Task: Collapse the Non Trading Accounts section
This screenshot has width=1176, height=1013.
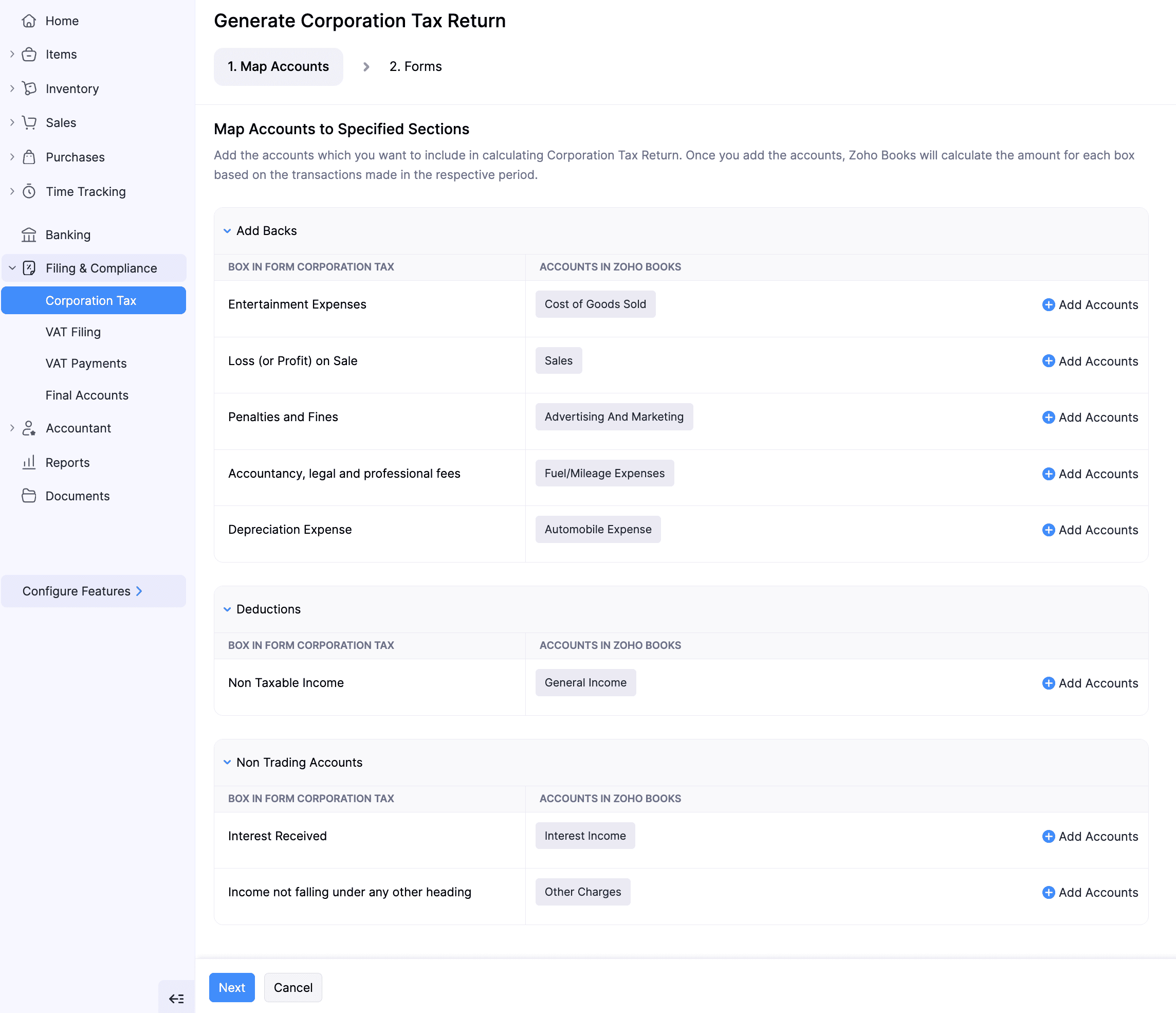Action: pos(227,763)
